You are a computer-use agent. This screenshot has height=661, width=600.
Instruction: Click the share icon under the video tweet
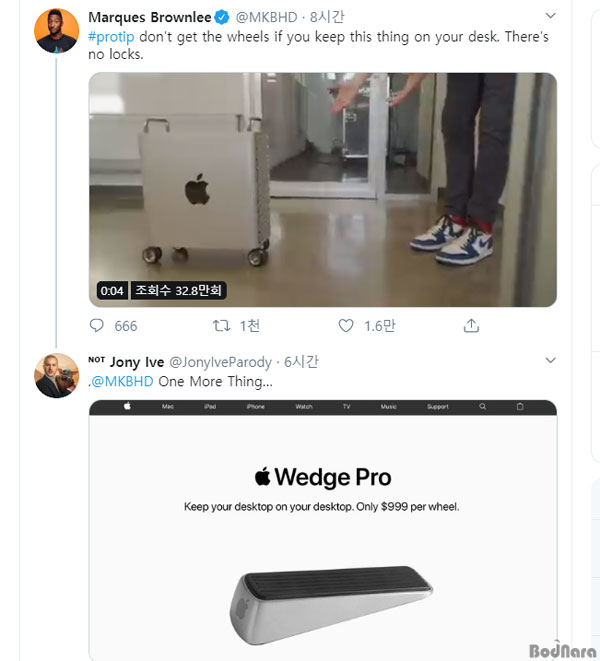click(471, 326)
